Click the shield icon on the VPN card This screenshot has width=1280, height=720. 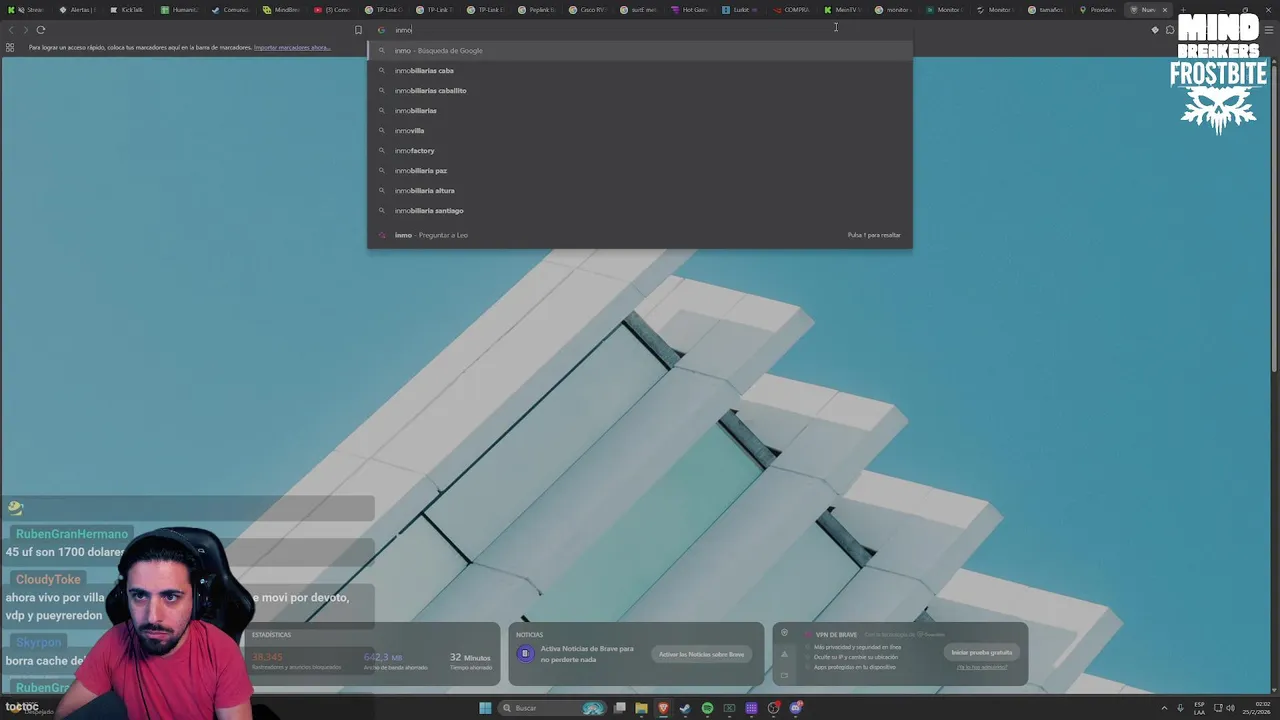[785, 633]
